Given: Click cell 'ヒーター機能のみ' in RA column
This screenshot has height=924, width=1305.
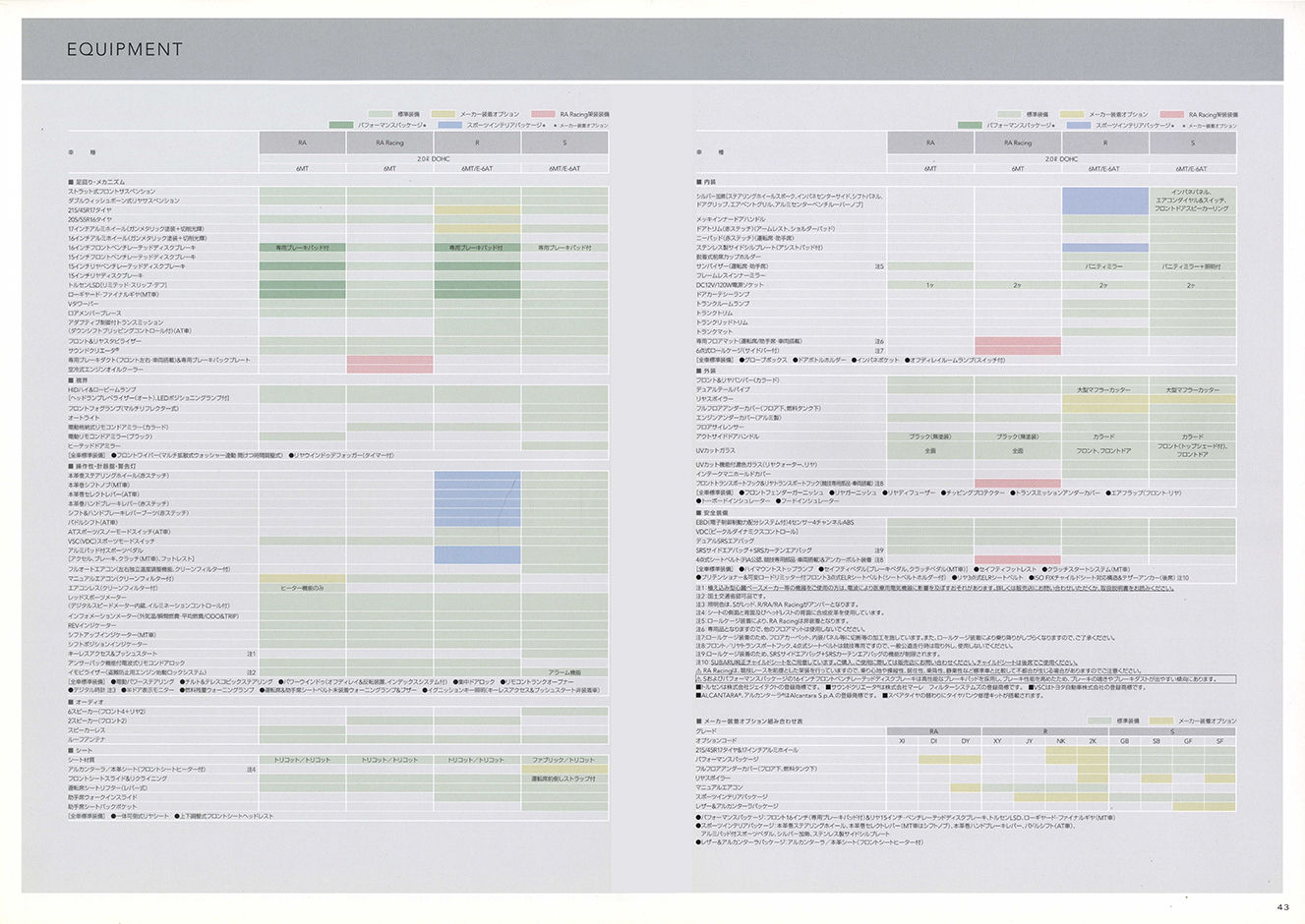Looking at the screenshot, I should pos(302,588).
